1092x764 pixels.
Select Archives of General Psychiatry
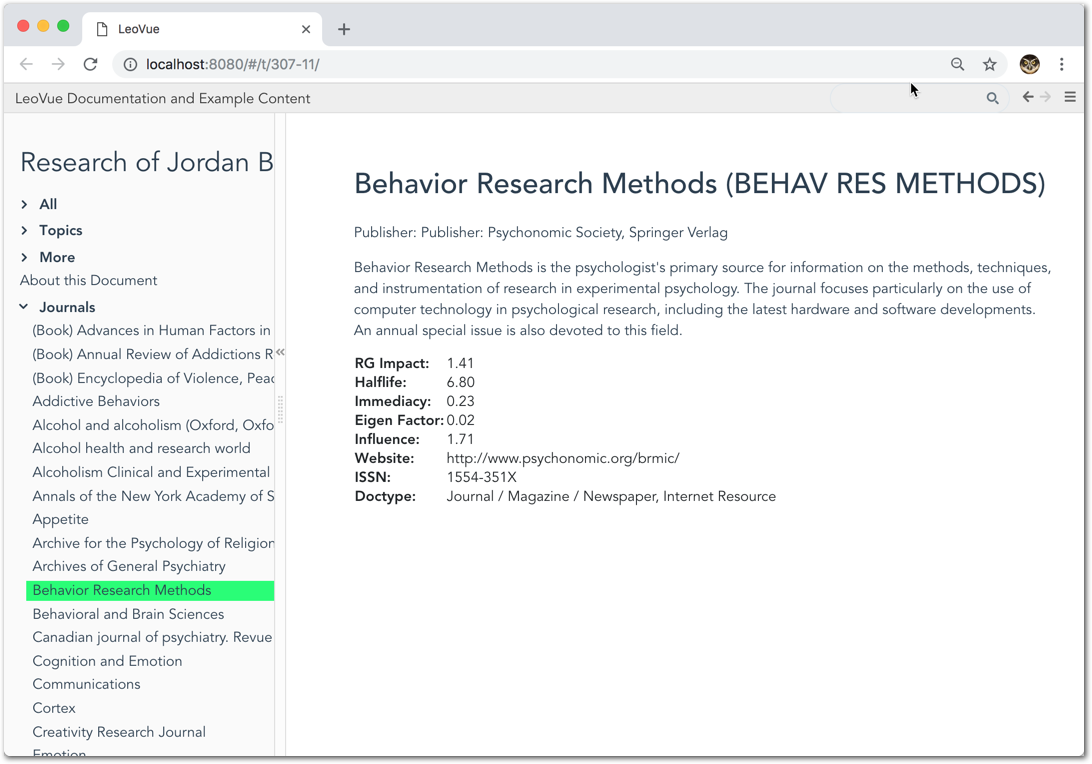tap(129, 566)
